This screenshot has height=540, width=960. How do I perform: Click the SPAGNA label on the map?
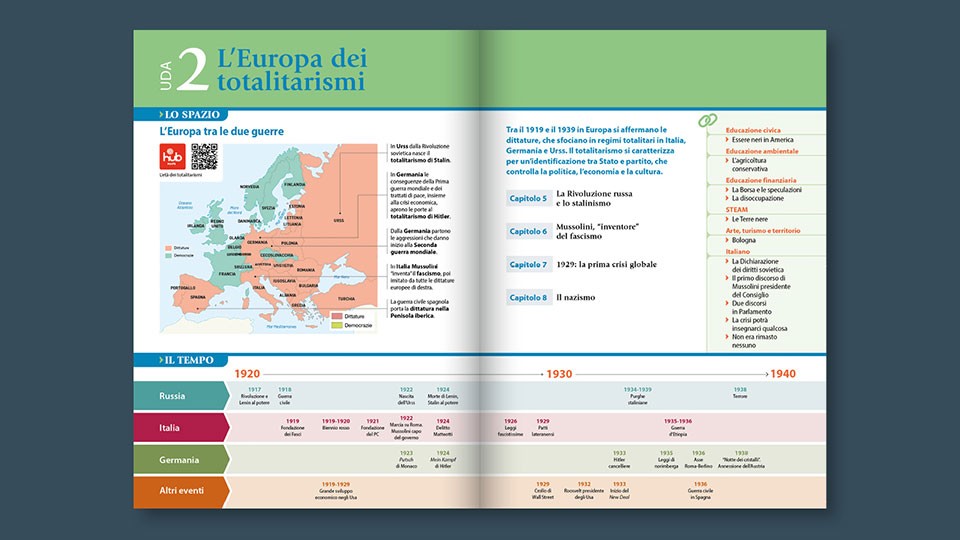pos(197,298)
